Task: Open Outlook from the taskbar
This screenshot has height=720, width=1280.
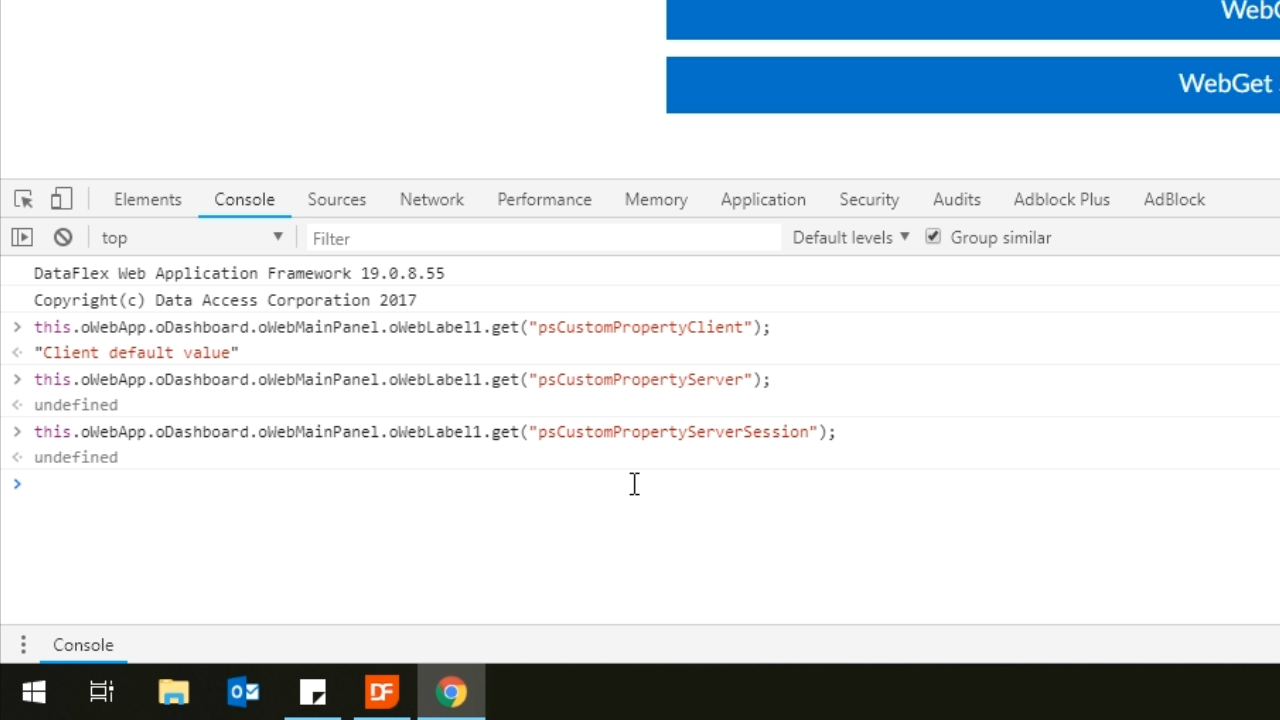Action: 243,692
